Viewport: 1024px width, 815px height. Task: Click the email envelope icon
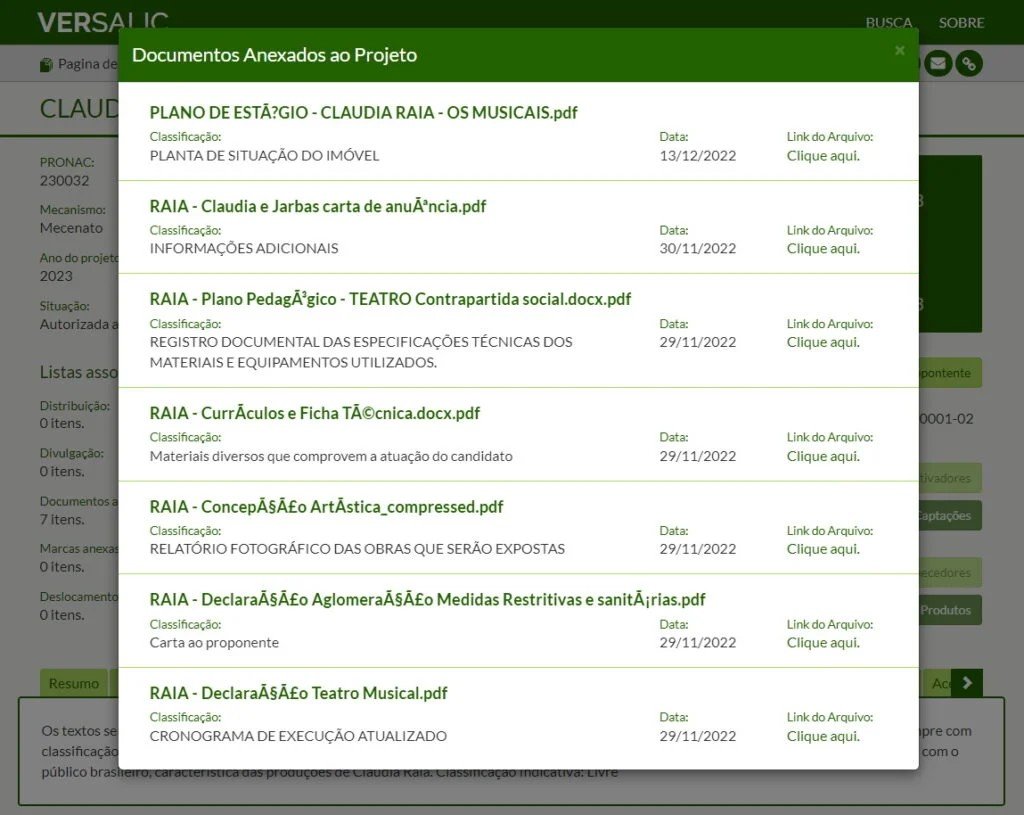937,64
